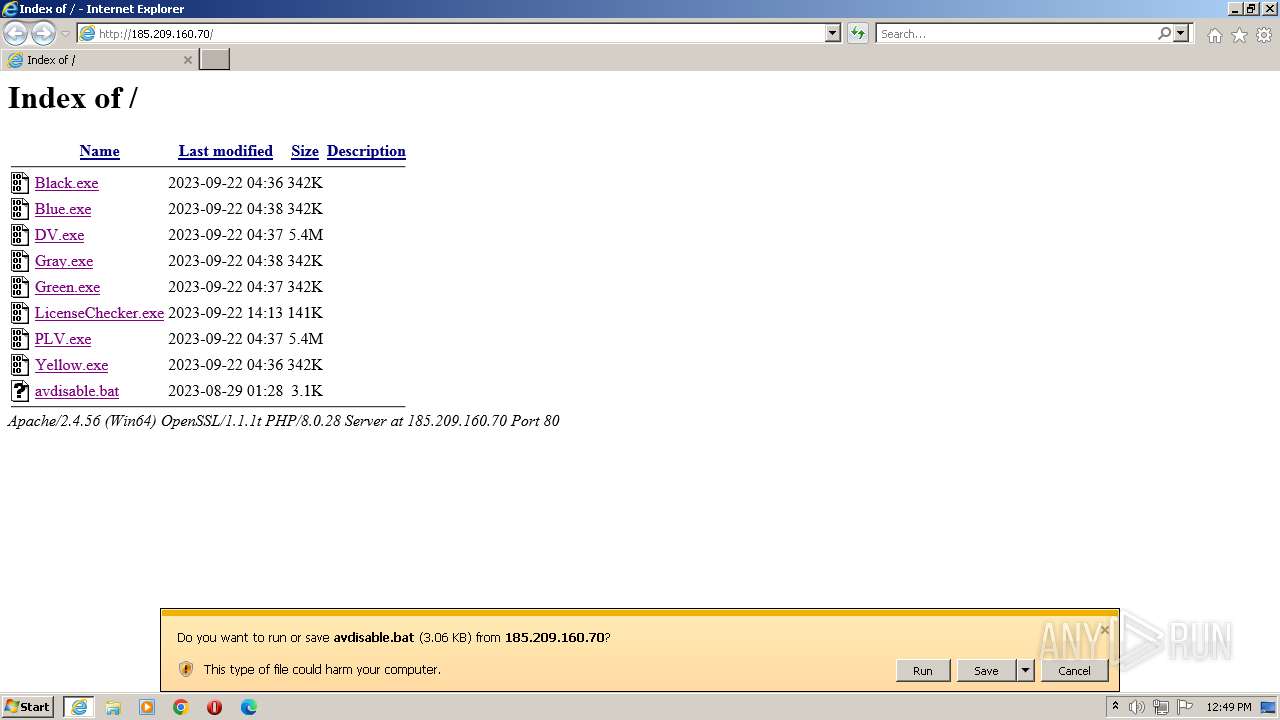Open the recent pages dropdown arrow
Image resolution: width=1280 pixels, height=720 pixels.
65,34
